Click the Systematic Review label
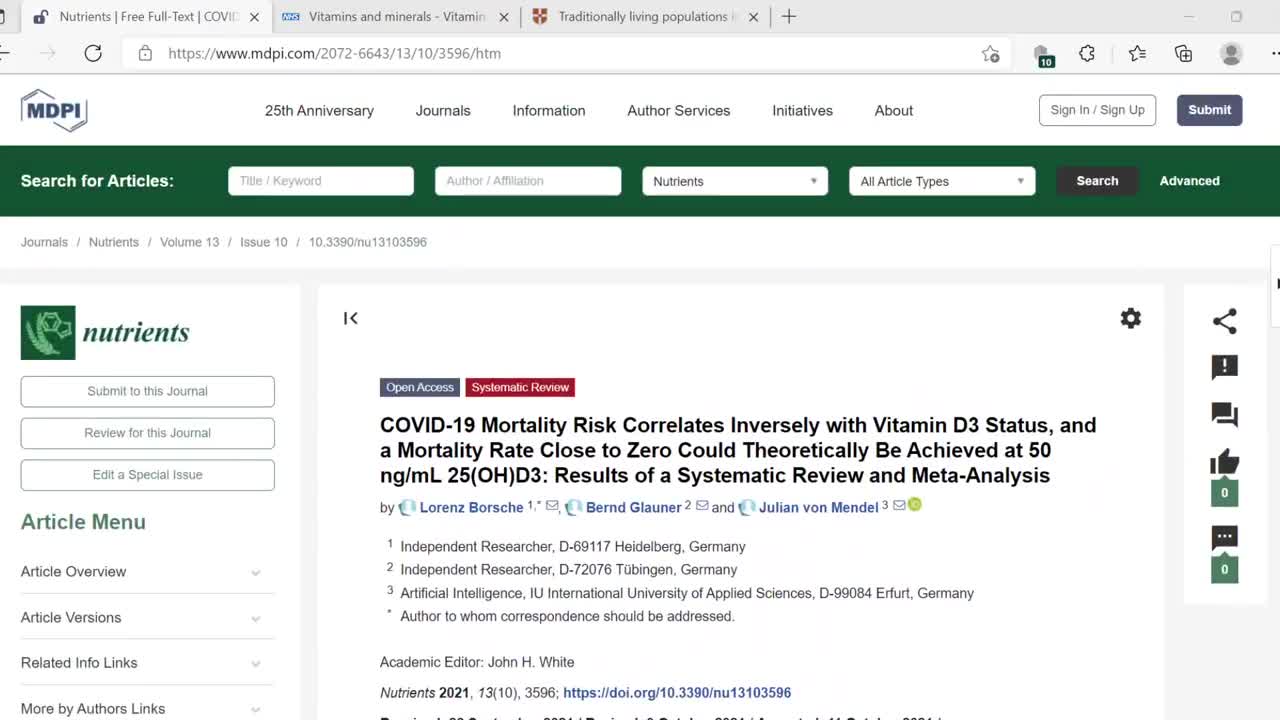1280x720 pixels. pyautogui.click(x=520, y=387)
